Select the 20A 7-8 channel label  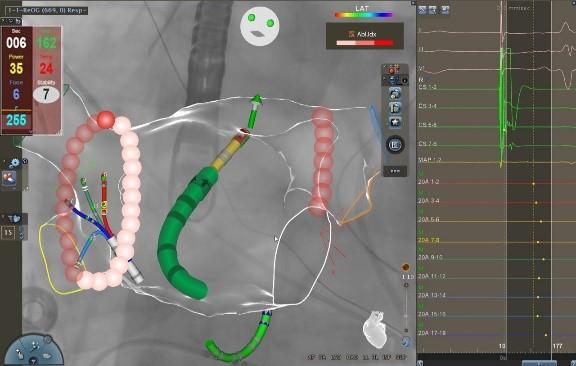tap(429, 240)
